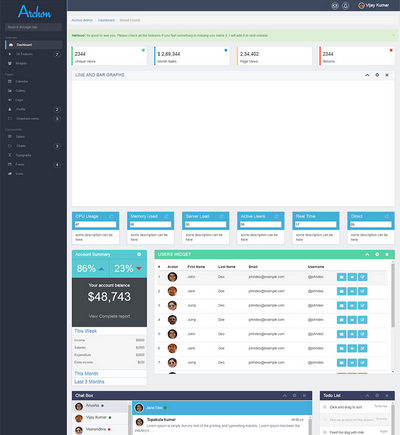Open the Line and Bar Graphs settings gear

coord(377,75)
